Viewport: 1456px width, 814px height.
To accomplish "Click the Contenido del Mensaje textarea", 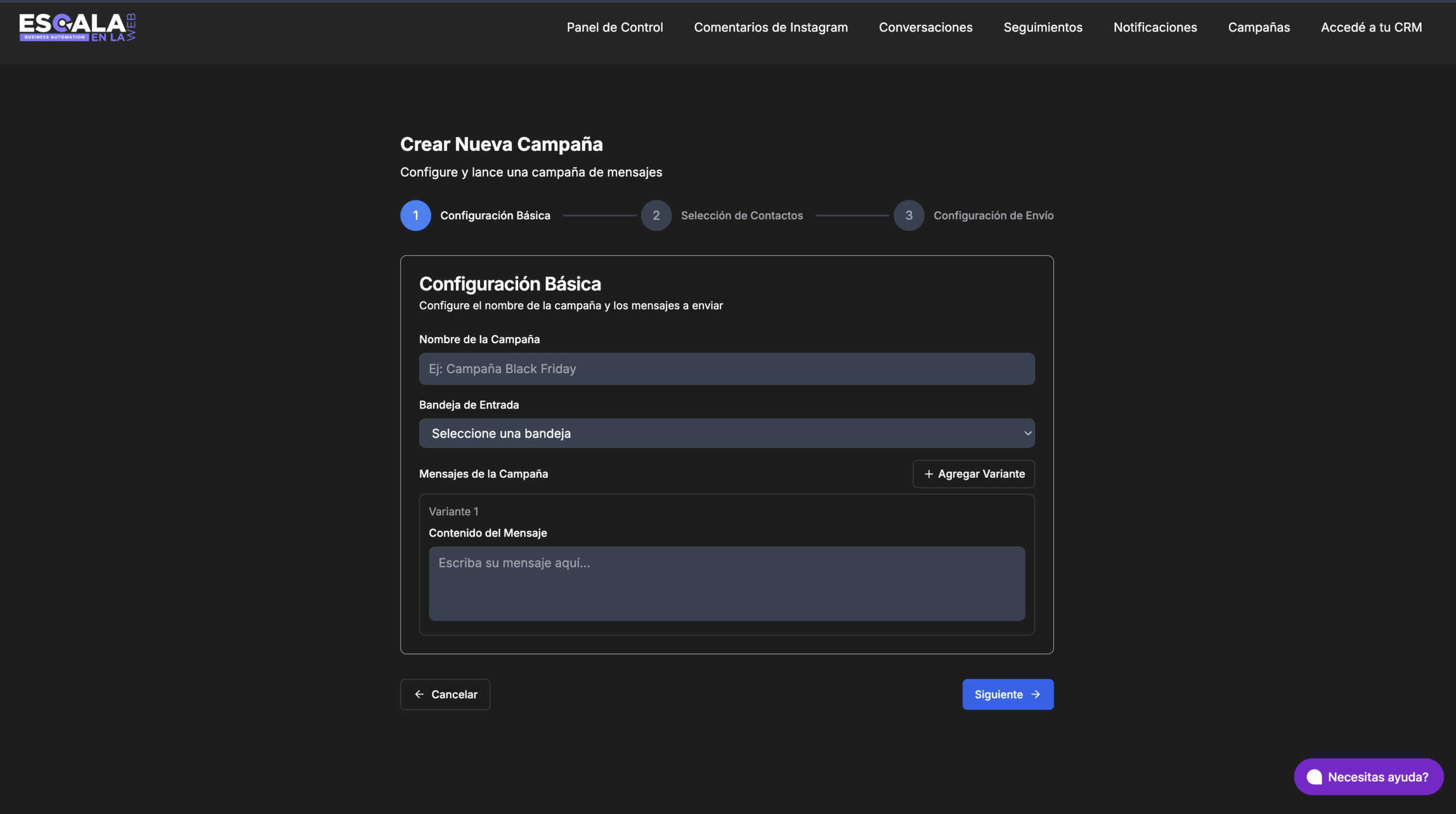I will tap(726, 584).
